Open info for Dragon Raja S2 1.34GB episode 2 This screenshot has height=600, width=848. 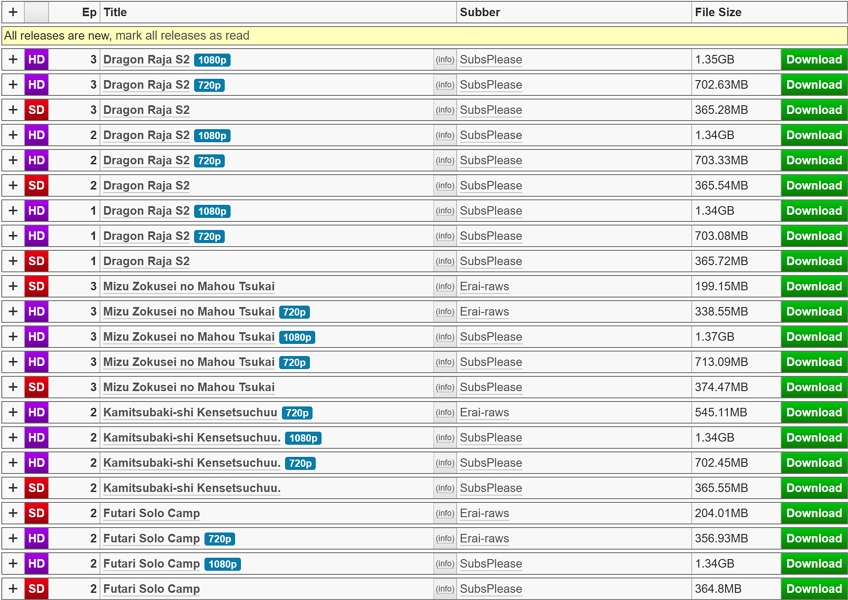coord(445,135)
